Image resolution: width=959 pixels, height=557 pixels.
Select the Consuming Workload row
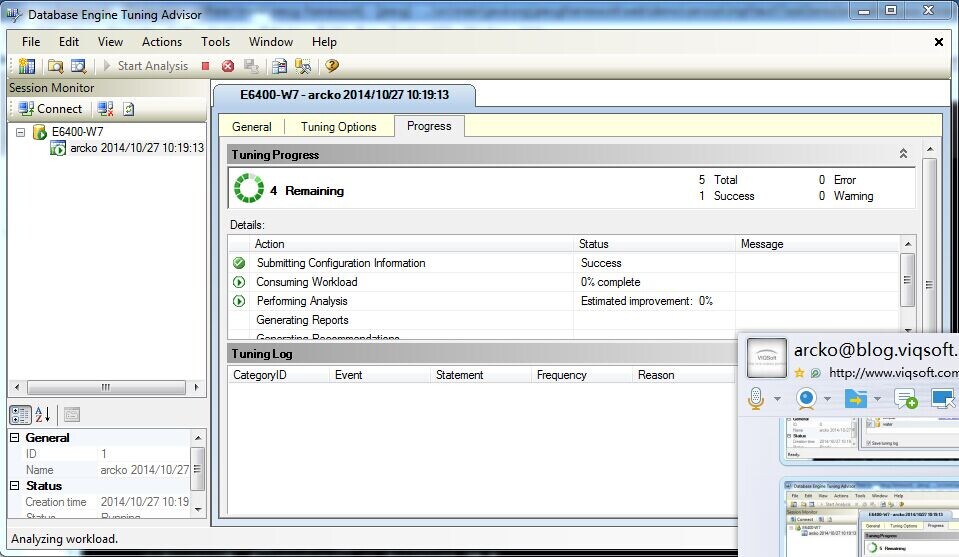pyautogui.click(x=564, y=282)
